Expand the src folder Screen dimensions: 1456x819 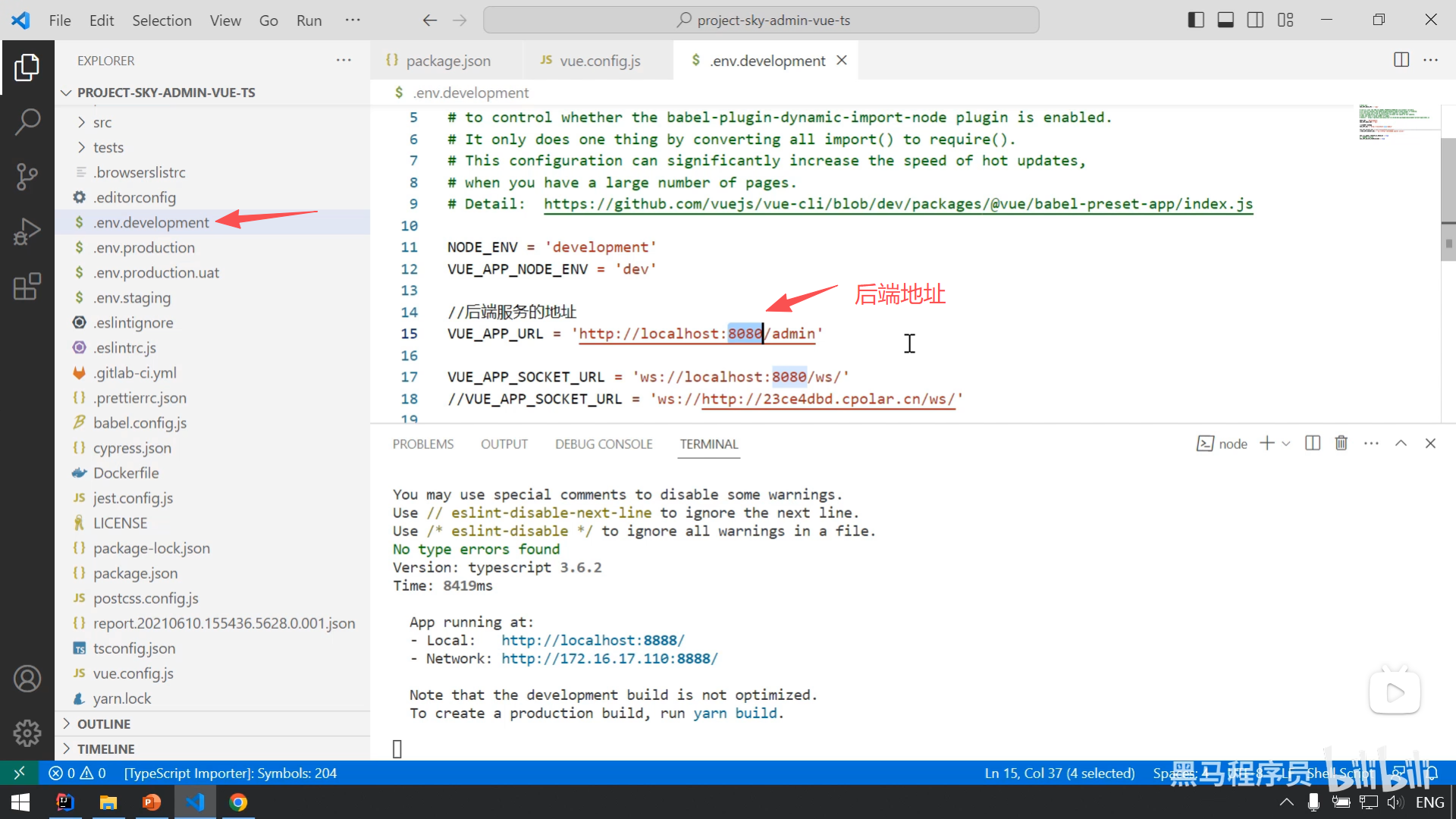[x=102, y=122]
